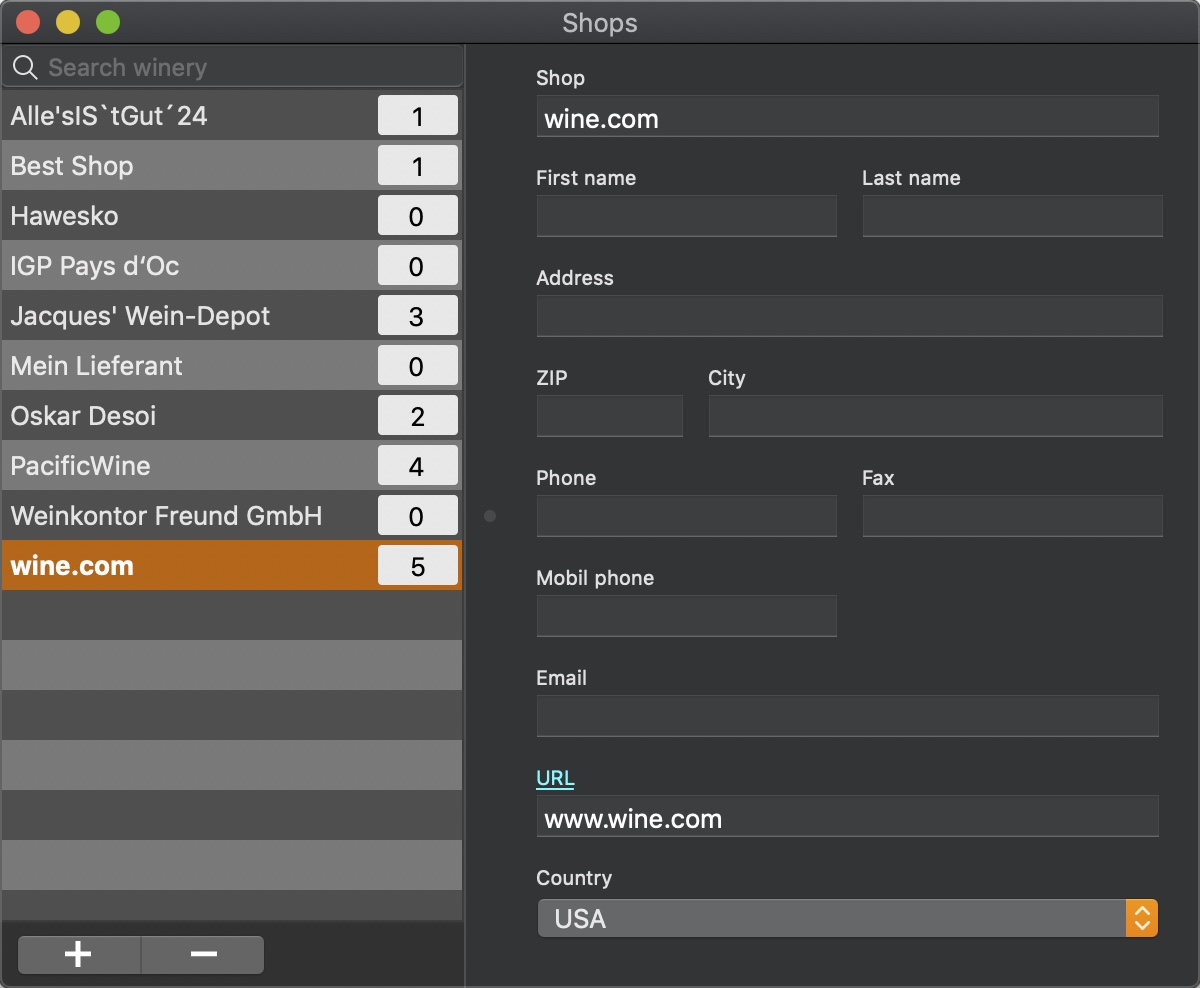Click the Mobil phone field
The image size is (1200, 988).
click(687, 616)
